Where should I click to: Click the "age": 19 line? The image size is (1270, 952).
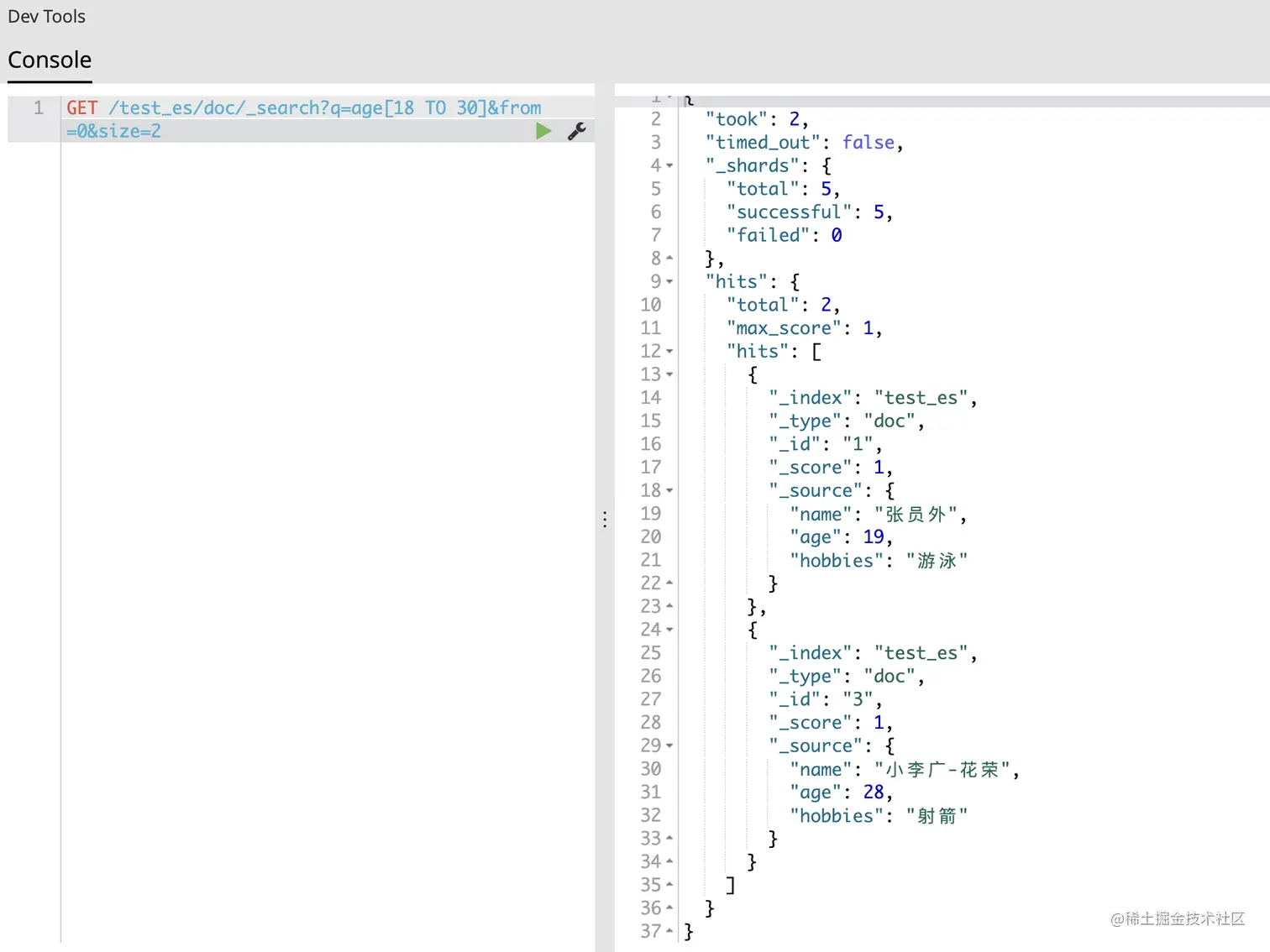[x=841, y=537]
